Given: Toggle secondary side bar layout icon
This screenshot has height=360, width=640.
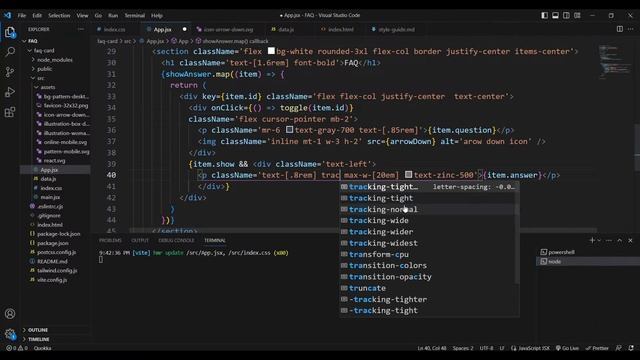Looking at the screenshot, I should [566, 16].
